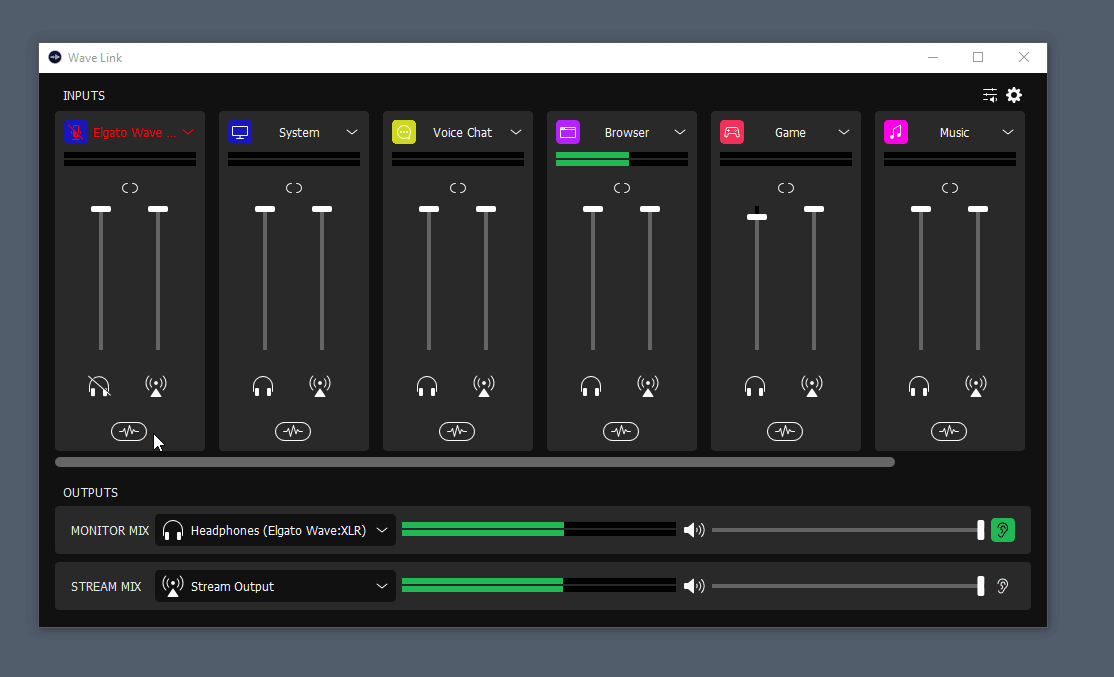Toggle link sliders icon on Voice Chat
1114x677 pixels.
458,188
